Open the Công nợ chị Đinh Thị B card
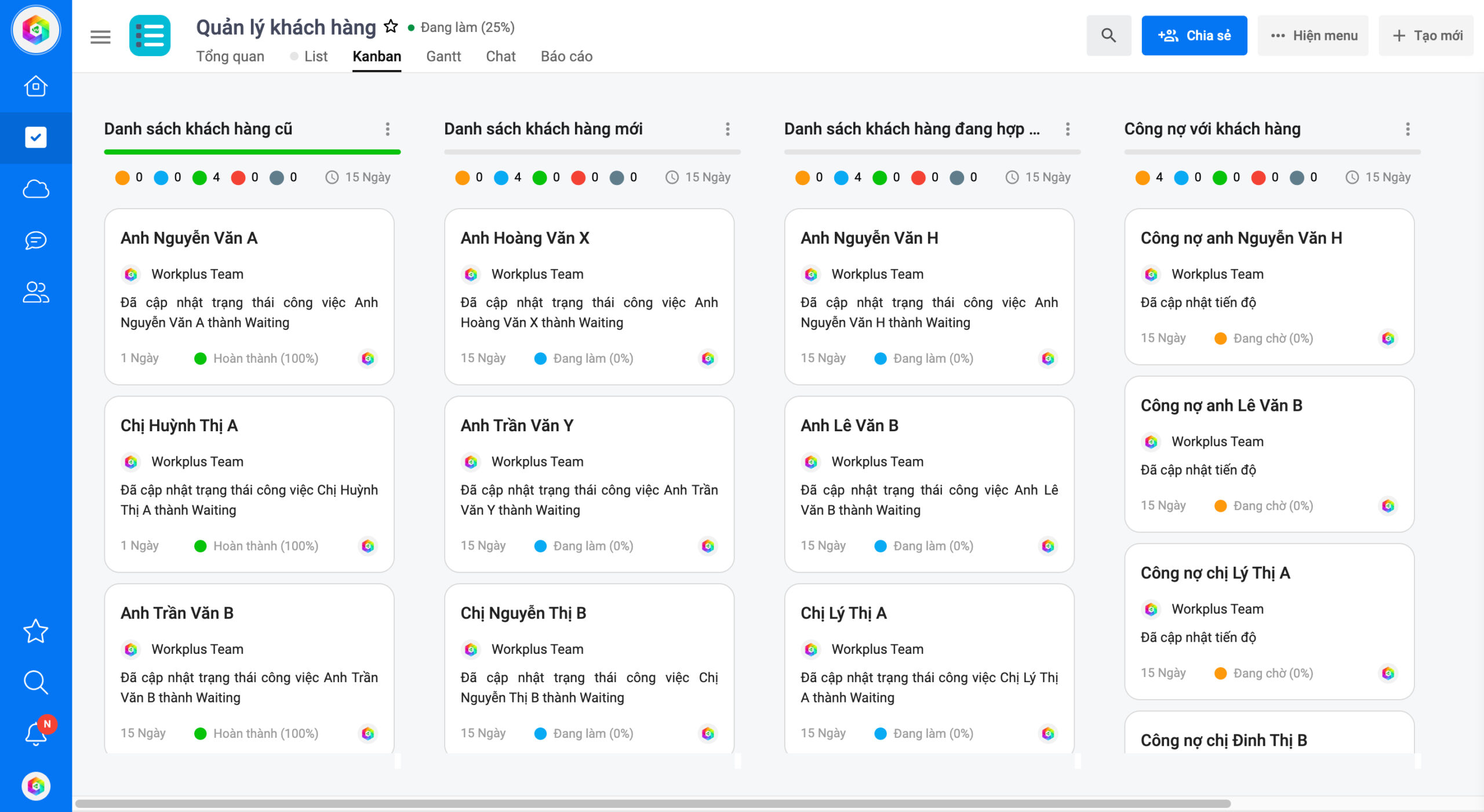This screenshot has width=1484, height=812. tap(1270, 733)
